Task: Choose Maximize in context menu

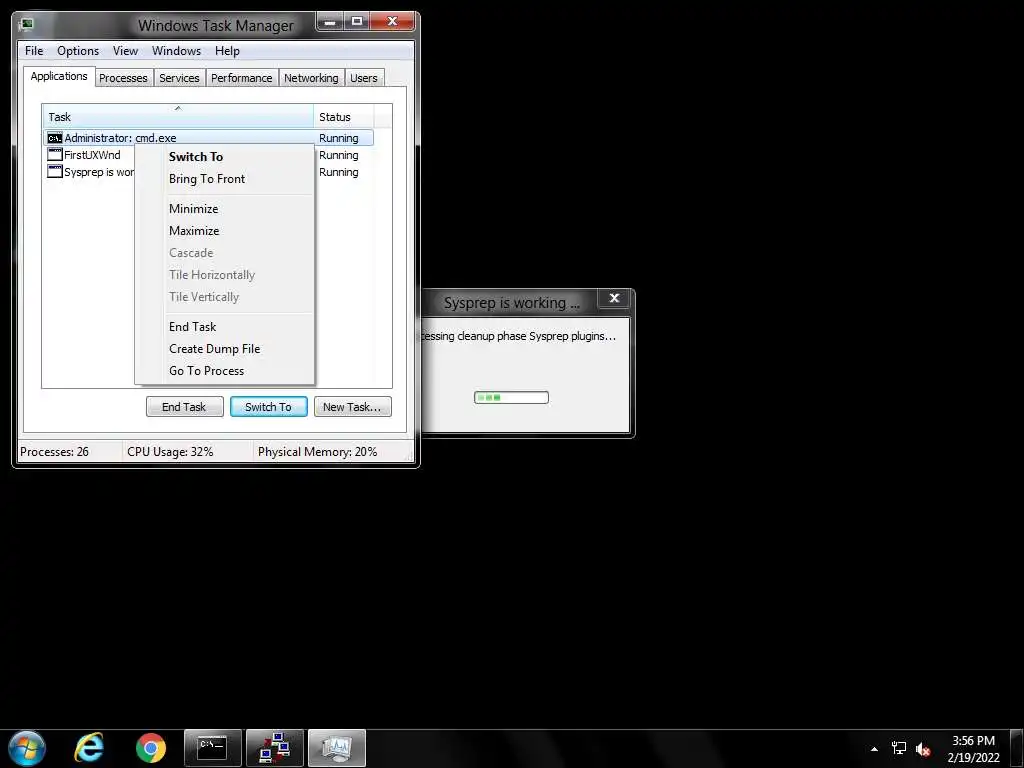Action: click(225, 231)
